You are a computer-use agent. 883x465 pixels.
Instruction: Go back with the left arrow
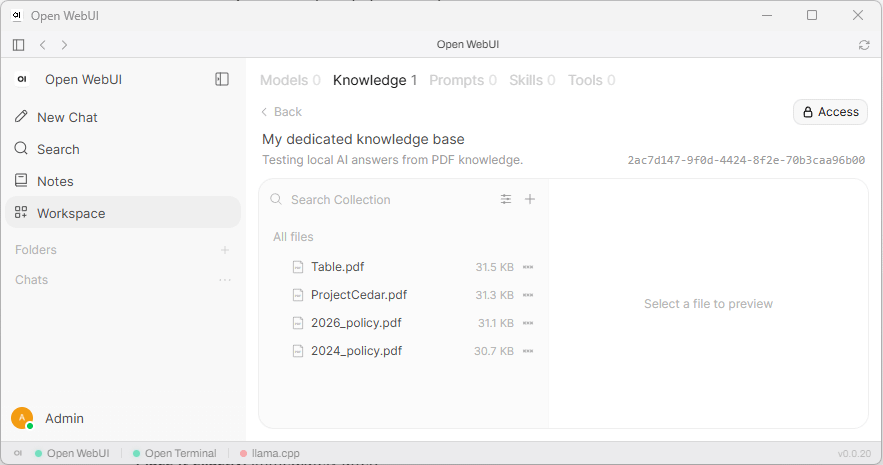[43, 44]
